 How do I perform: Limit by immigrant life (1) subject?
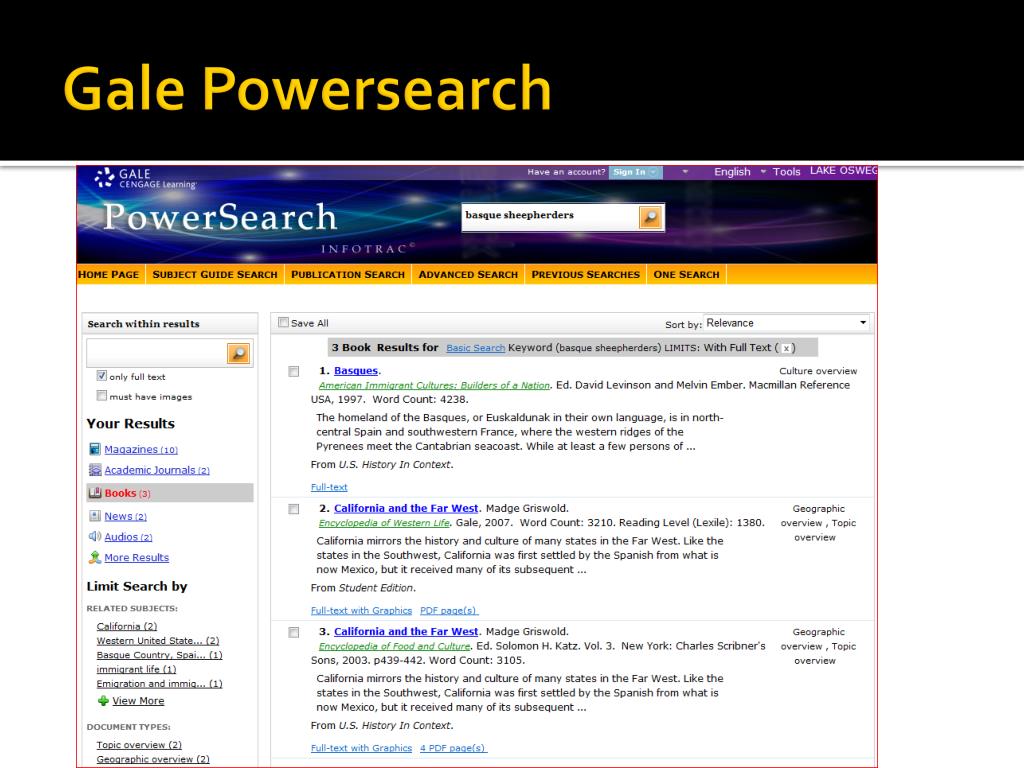136,669
